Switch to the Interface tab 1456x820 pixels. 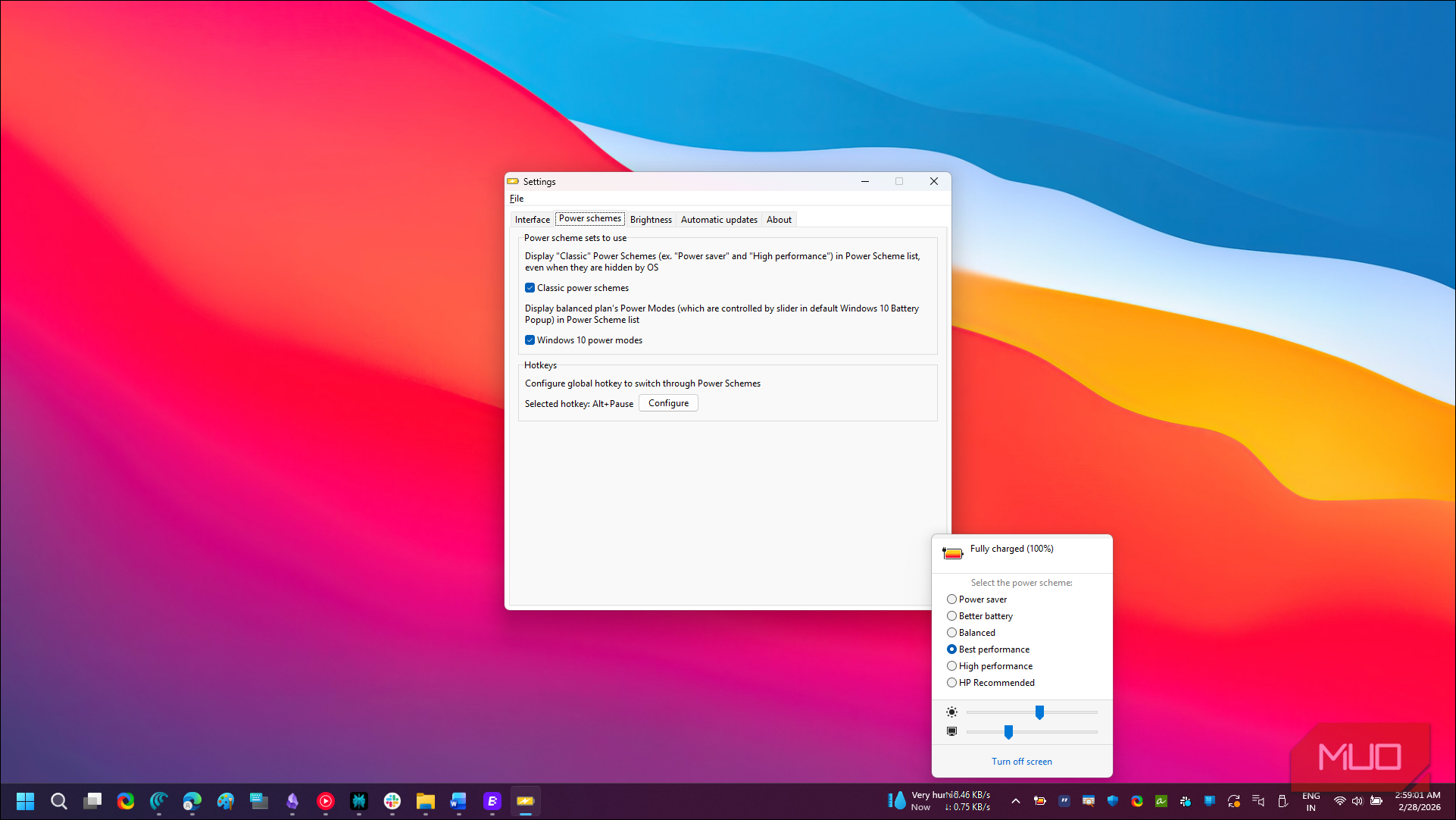[533, 220]
